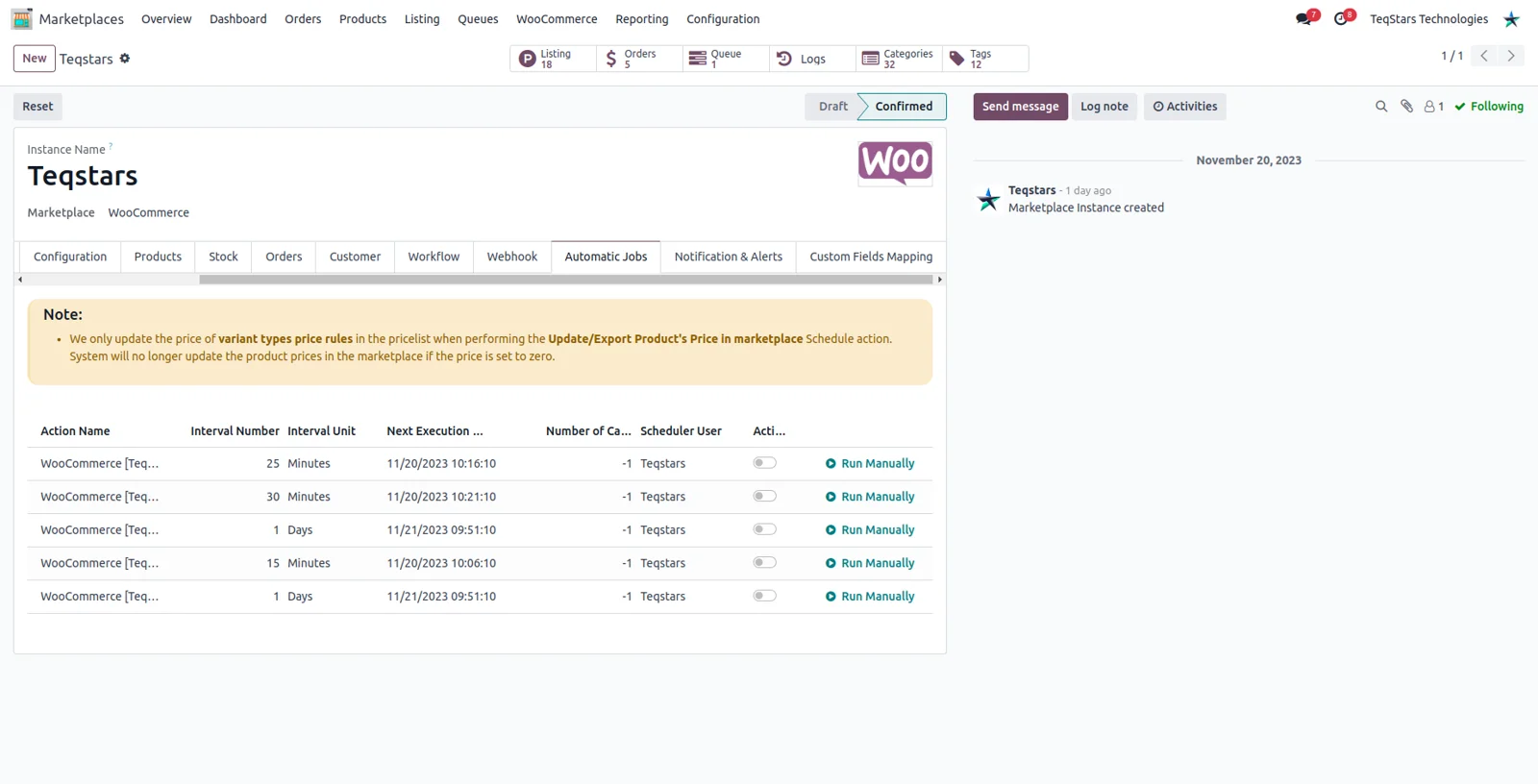Open the Listing stat button
The height and width of the screenshot is (784, 1538).
(553, 59)
